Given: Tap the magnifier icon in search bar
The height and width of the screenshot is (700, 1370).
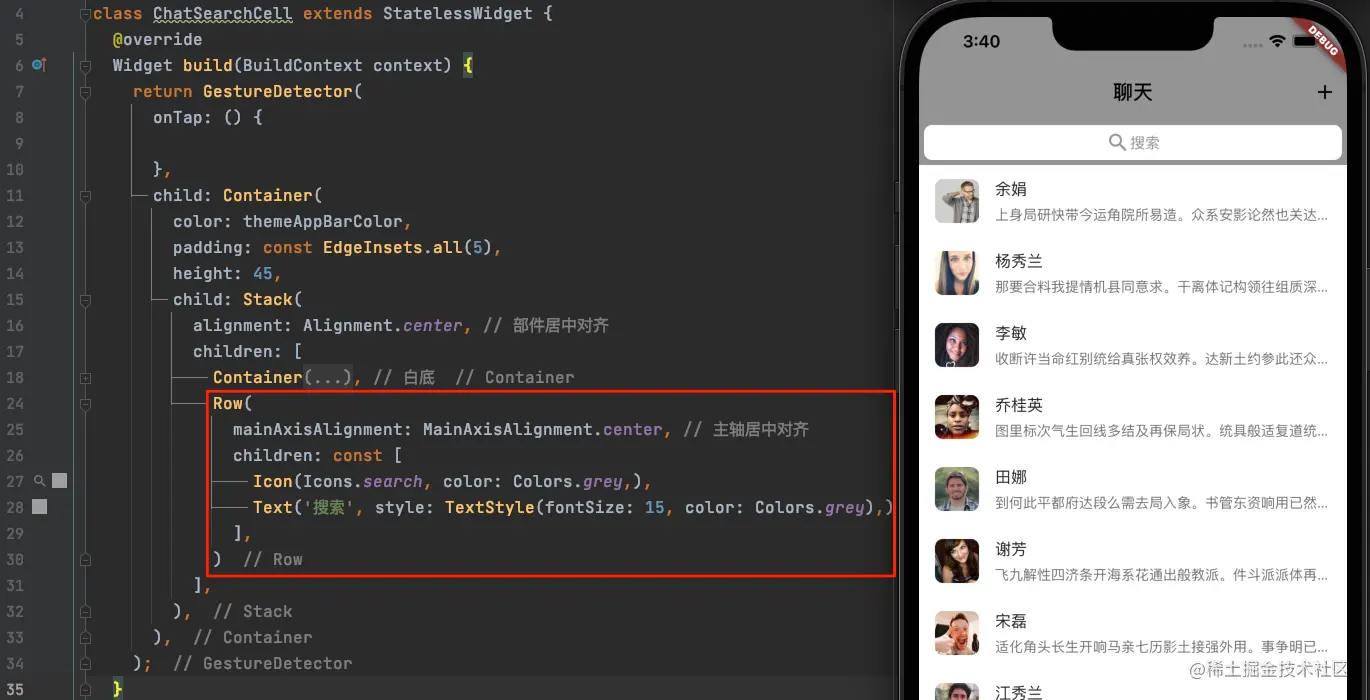Looking at the screenshot, I should click(1118, 142).
